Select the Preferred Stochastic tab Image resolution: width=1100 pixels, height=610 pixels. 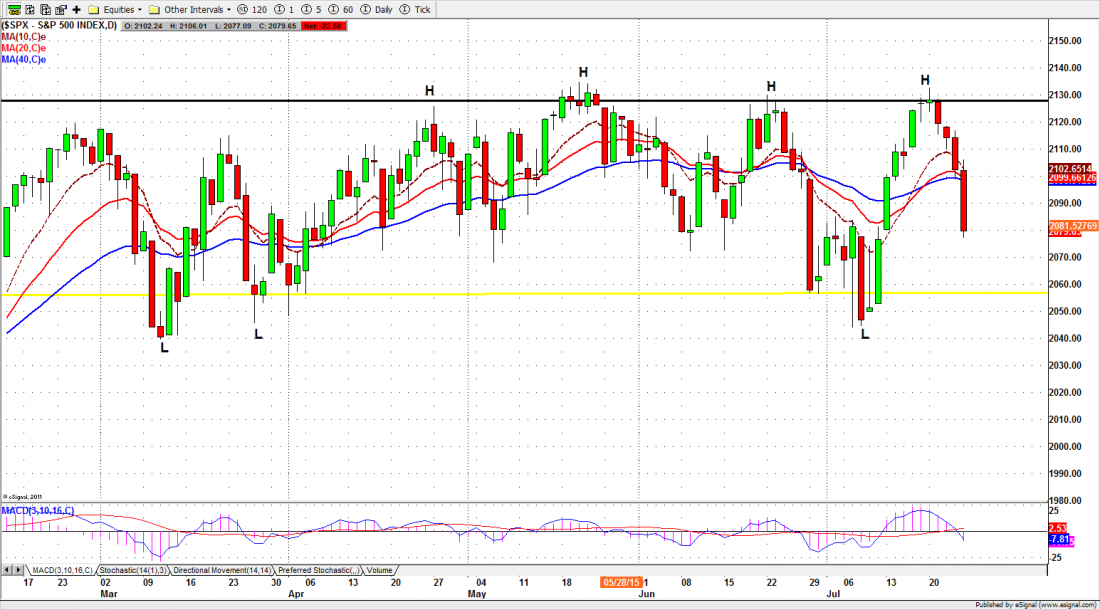(320, 570)
